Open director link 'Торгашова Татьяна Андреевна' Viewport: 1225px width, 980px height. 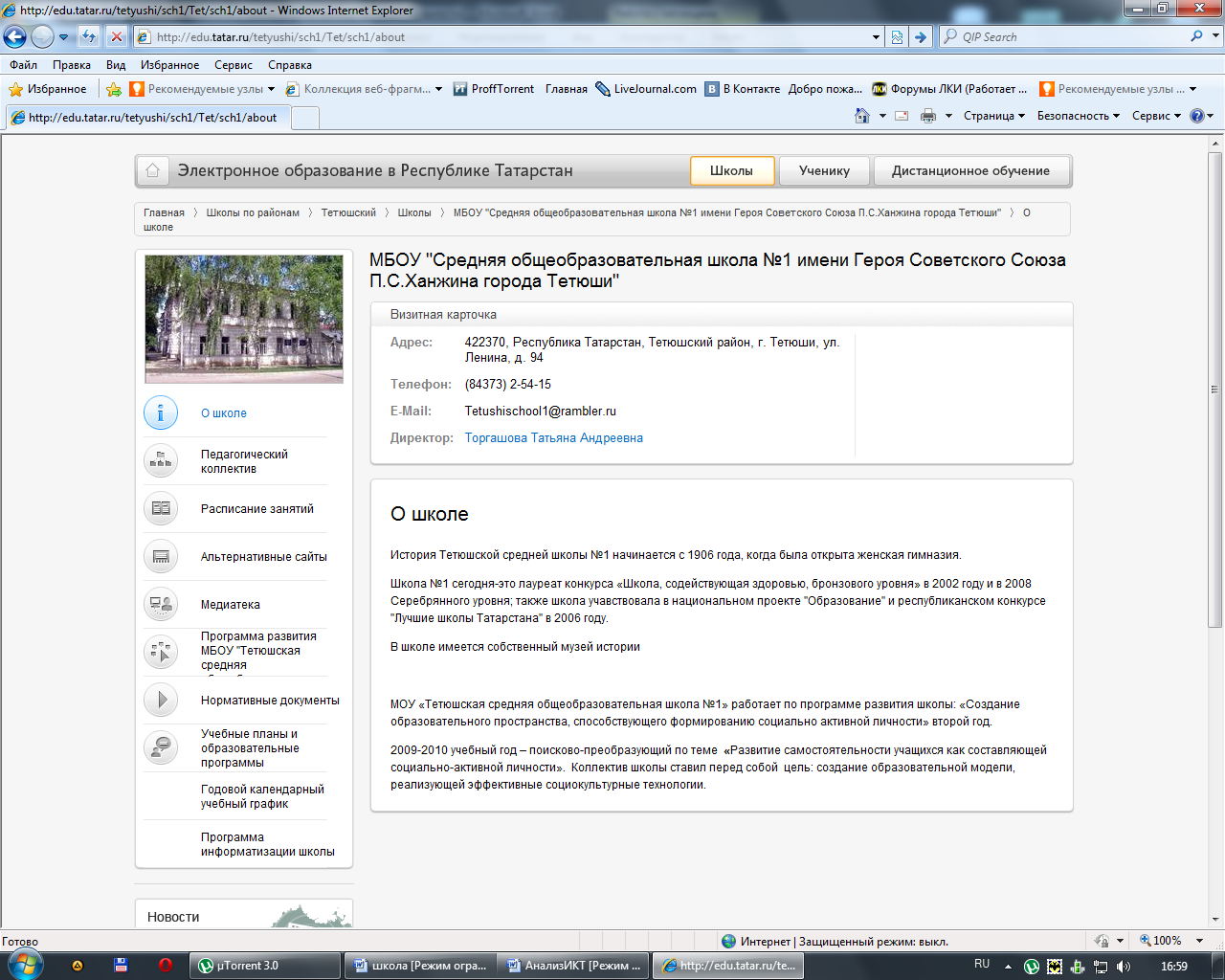pos(553,438)
